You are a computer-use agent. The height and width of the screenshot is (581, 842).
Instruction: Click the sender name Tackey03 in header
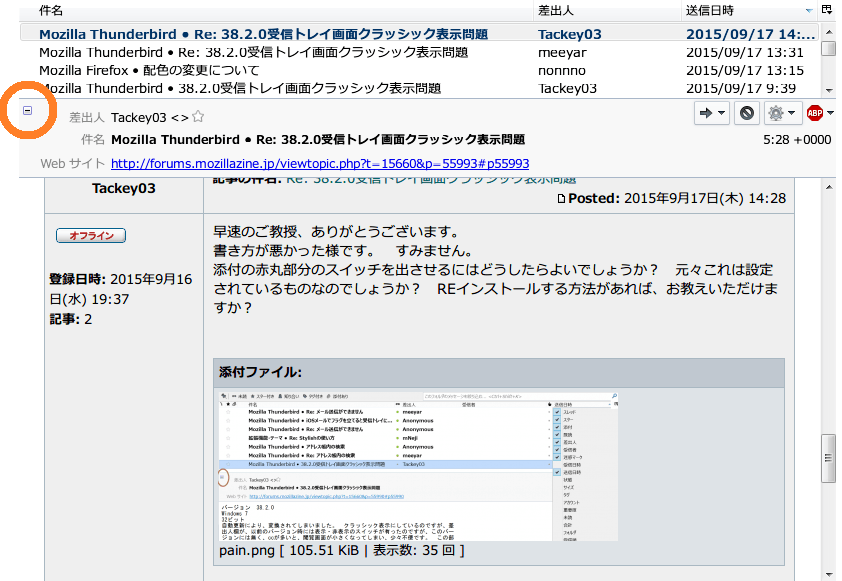[x=138, y=117]
